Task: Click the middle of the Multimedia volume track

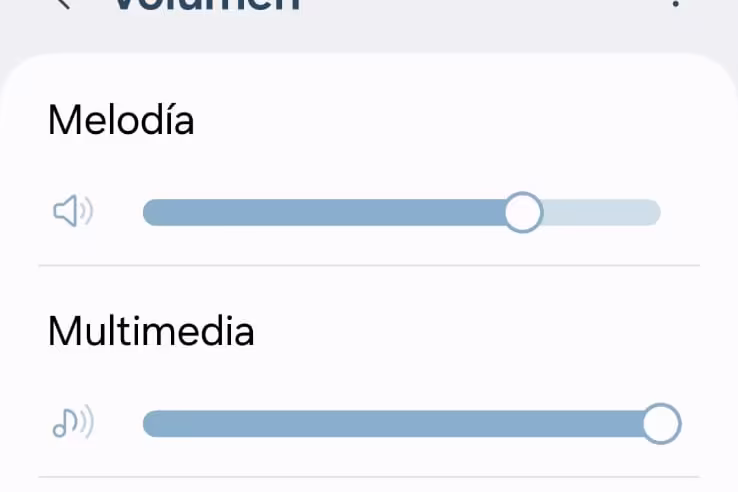Action: click(x=402, y=424)
